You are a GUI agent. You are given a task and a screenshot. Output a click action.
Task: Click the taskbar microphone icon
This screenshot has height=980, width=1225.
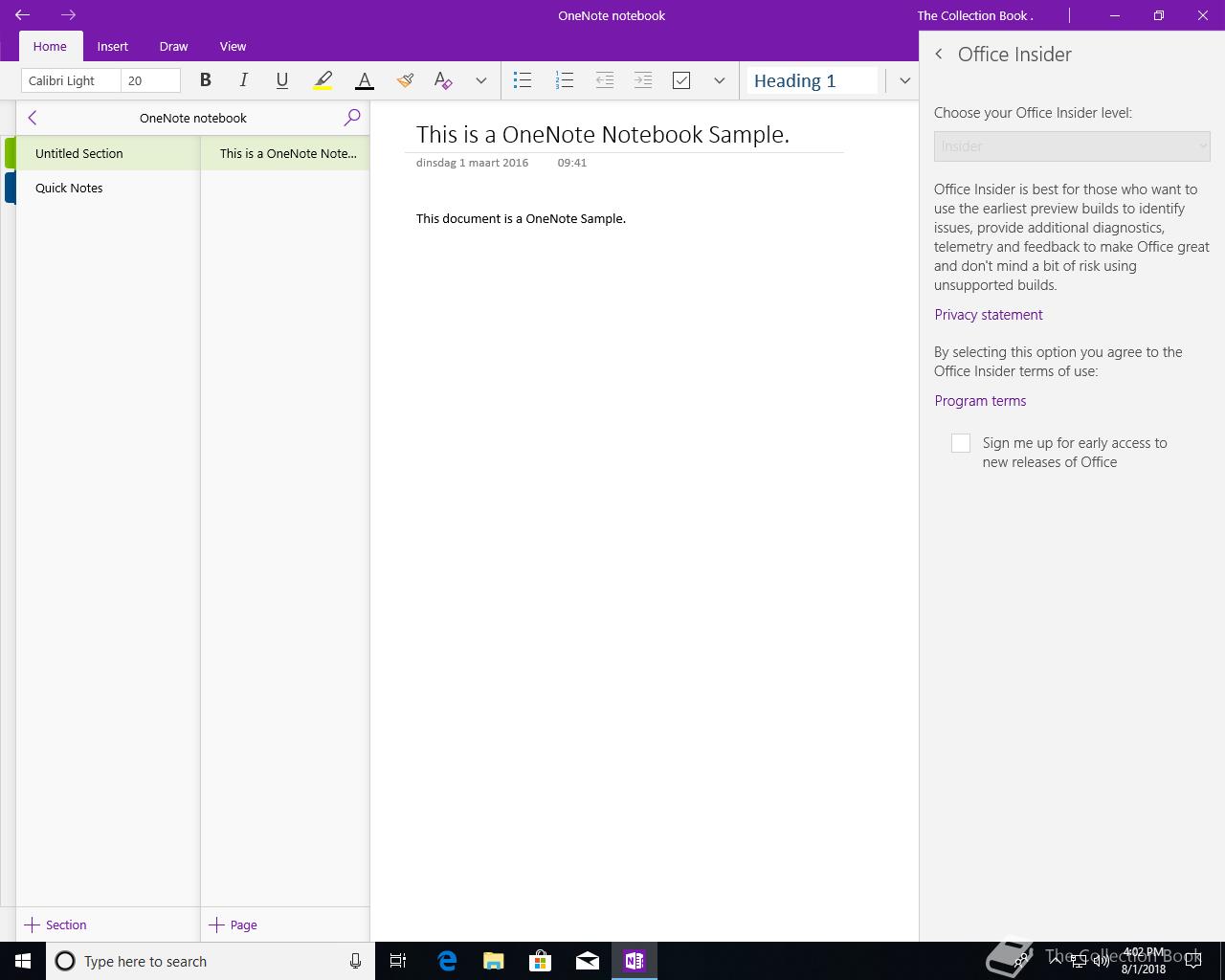tap(355, 961)
